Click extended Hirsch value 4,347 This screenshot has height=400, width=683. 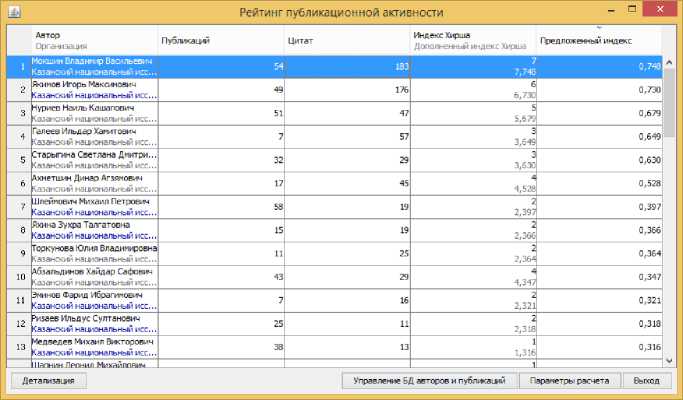[x=525, y=282]
